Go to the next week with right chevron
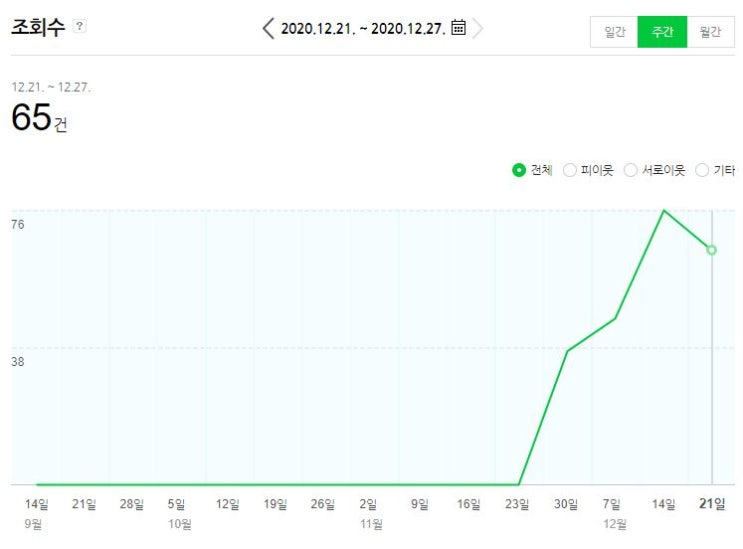The image size is (743, 549). click(x=478, y=28)
